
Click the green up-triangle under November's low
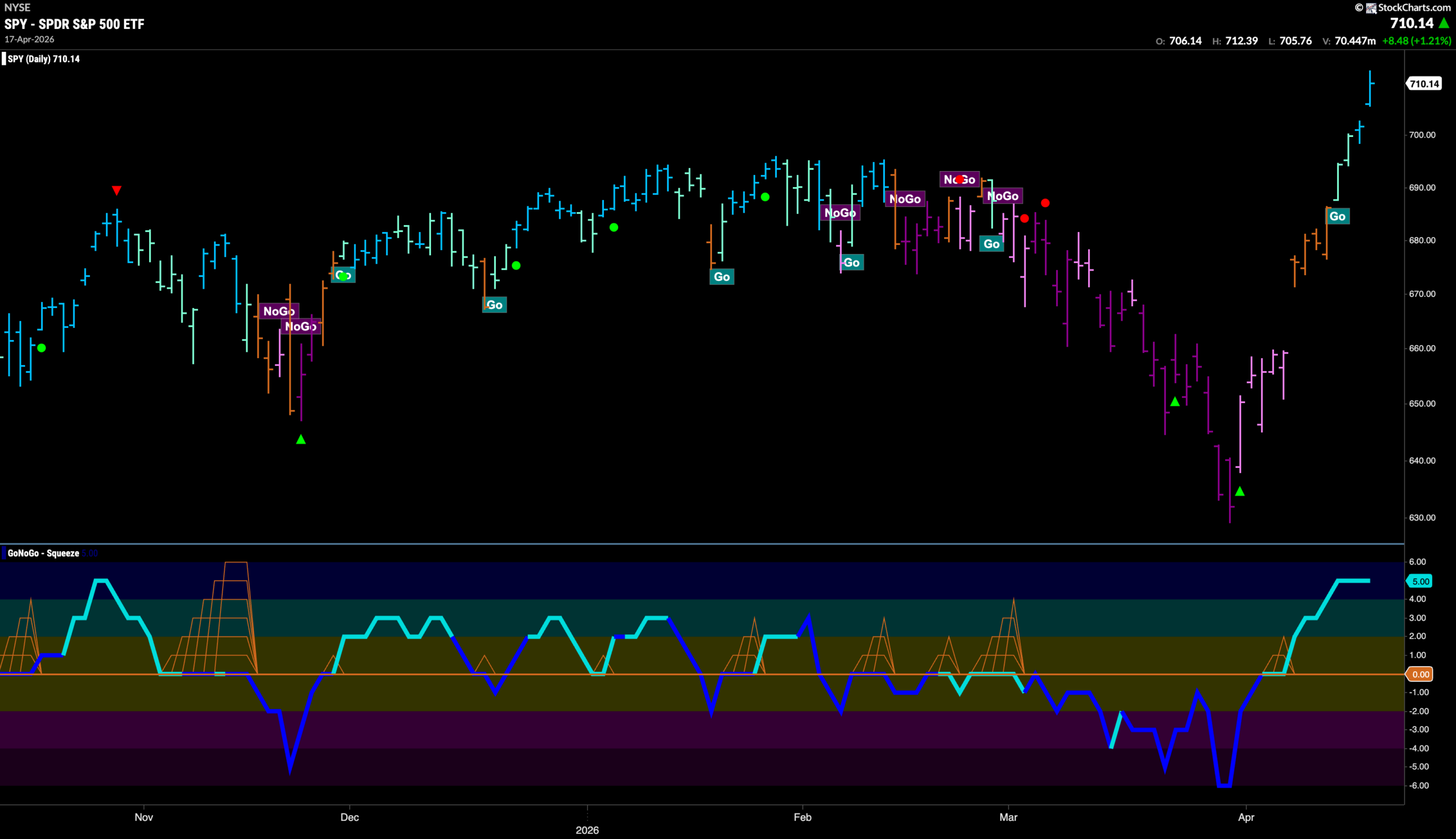pos(301,439)
